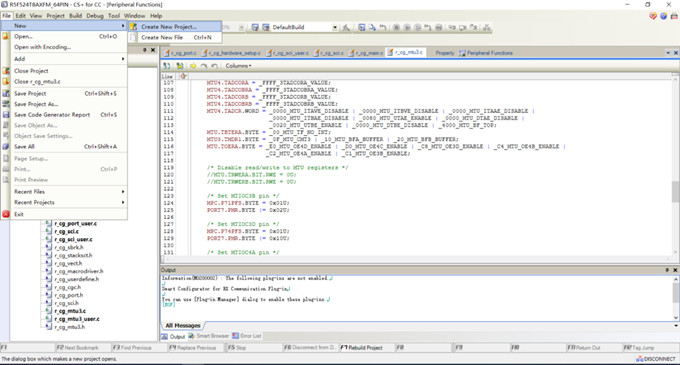This screenshot has width=680, height=365.
Task: Pin the project tree panel
Action: (145, 50)
